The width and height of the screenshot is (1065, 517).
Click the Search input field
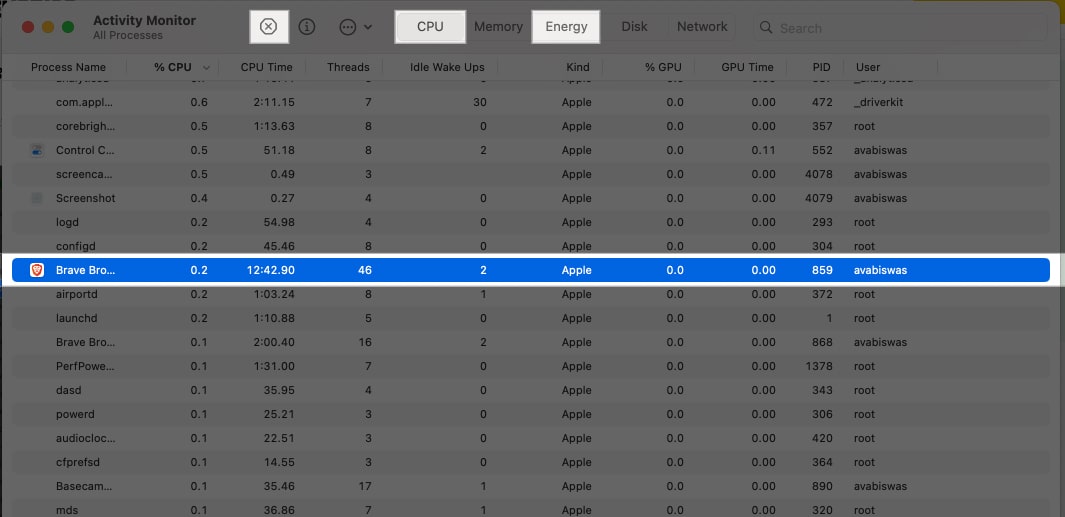point(900,28)
